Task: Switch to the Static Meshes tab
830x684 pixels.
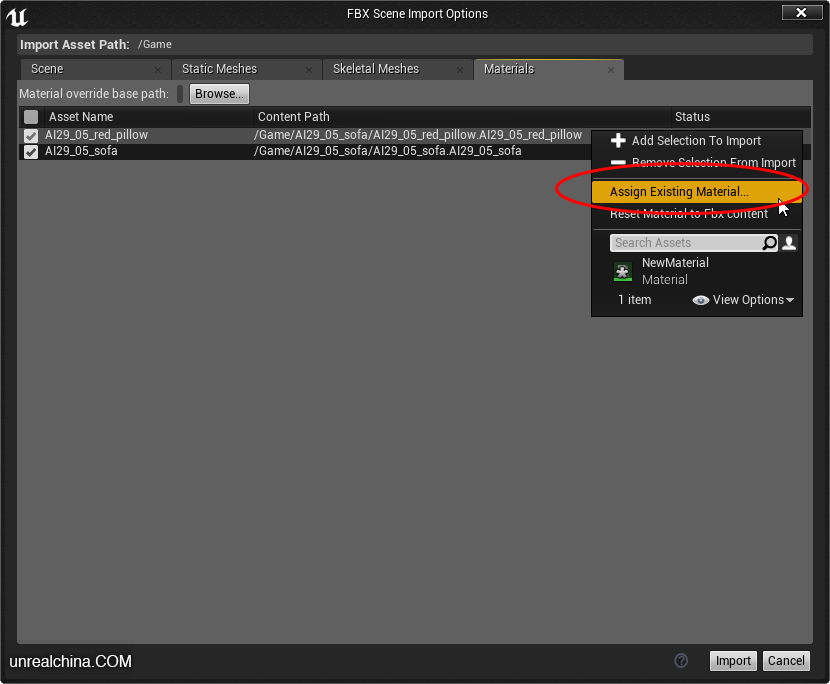Action: pyautogui.click(x=219, y=69)
